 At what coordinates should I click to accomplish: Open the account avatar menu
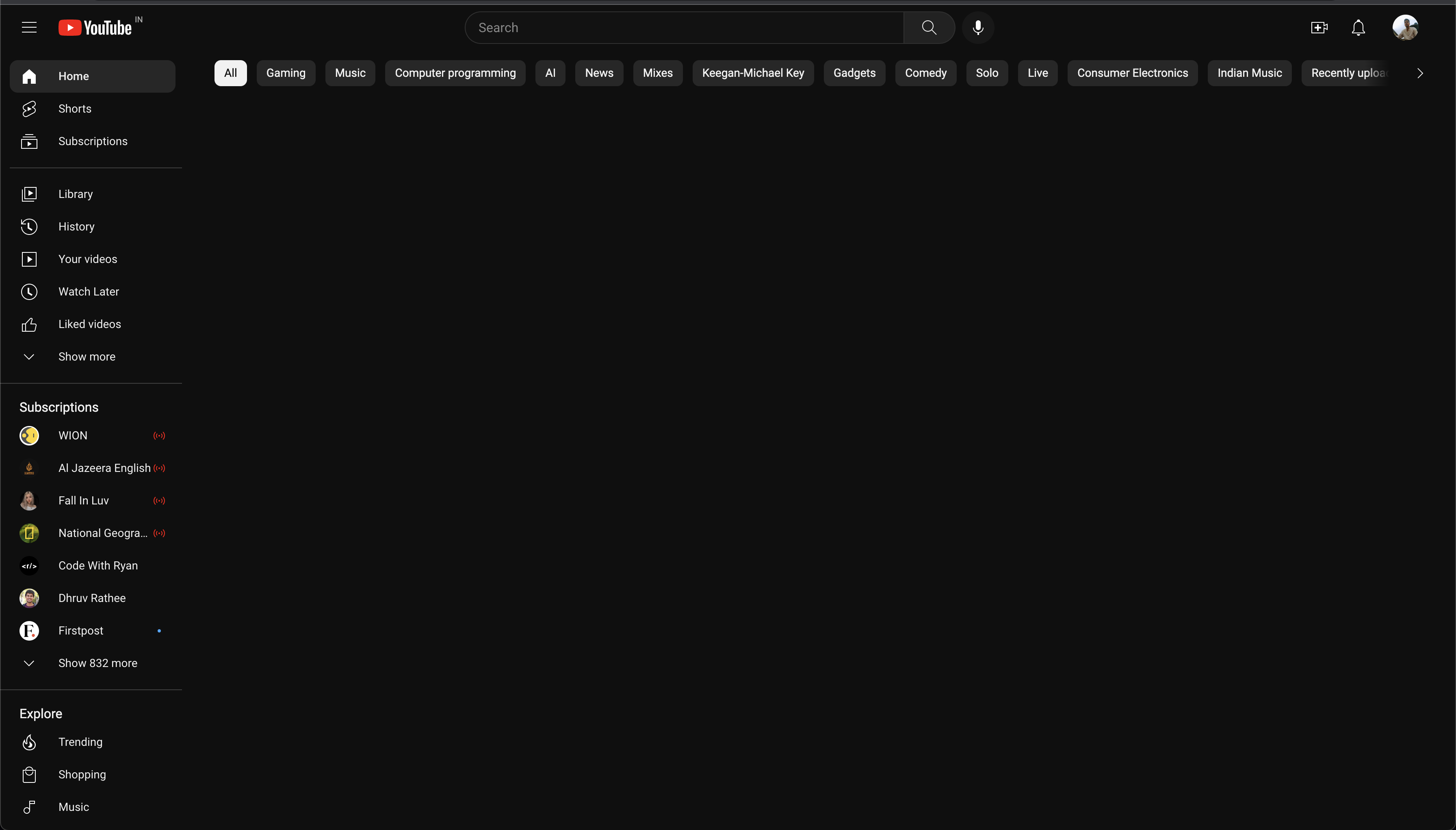[1405, 27]
